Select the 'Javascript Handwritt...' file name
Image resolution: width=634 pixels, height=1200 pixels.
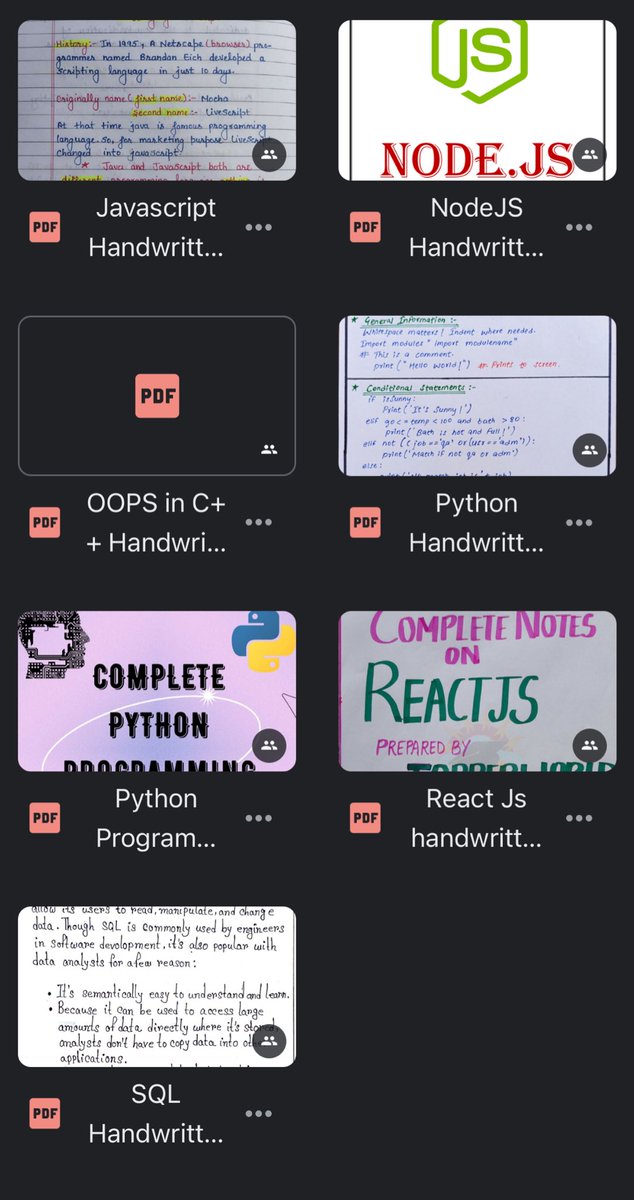(156, 228)
